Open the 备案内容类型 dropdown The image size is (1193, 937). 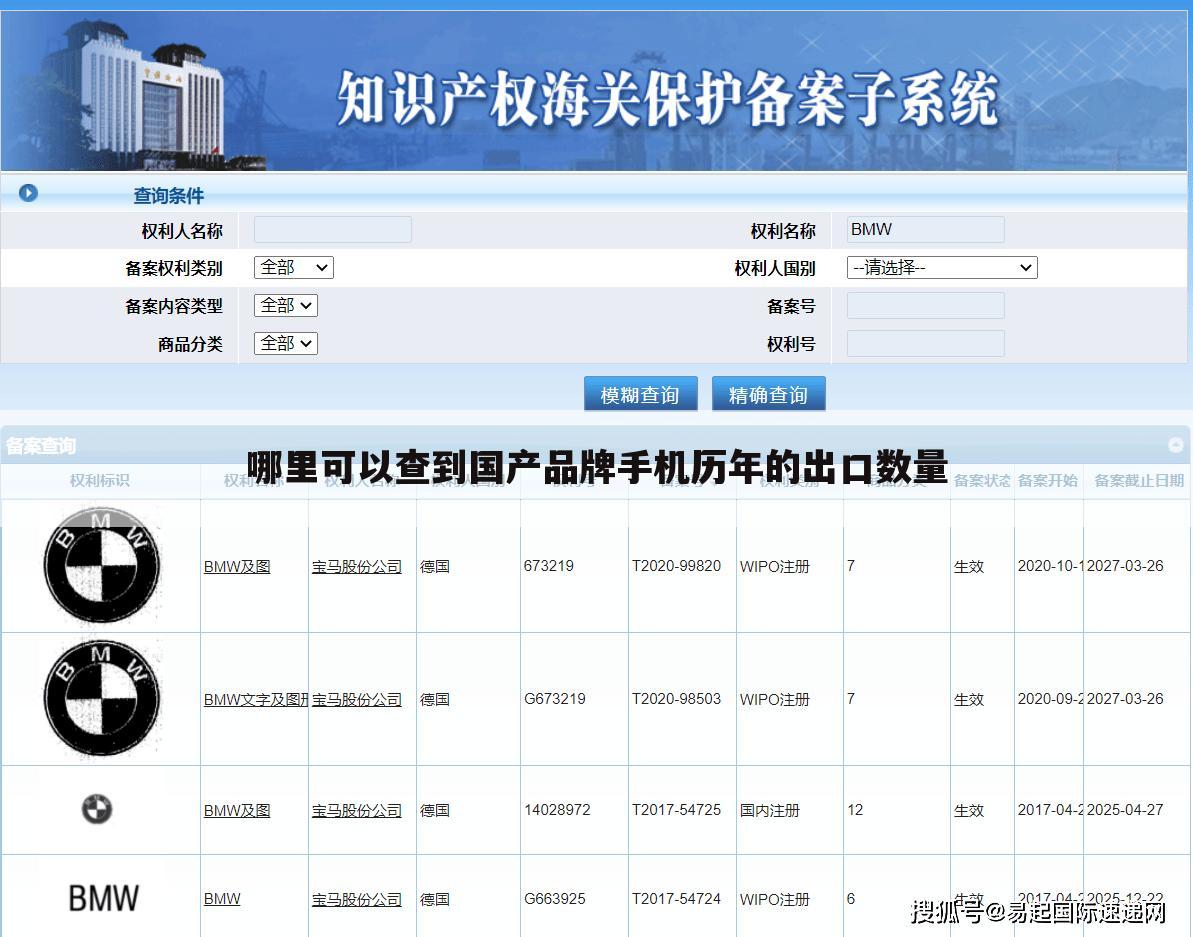tap(285, 305)
